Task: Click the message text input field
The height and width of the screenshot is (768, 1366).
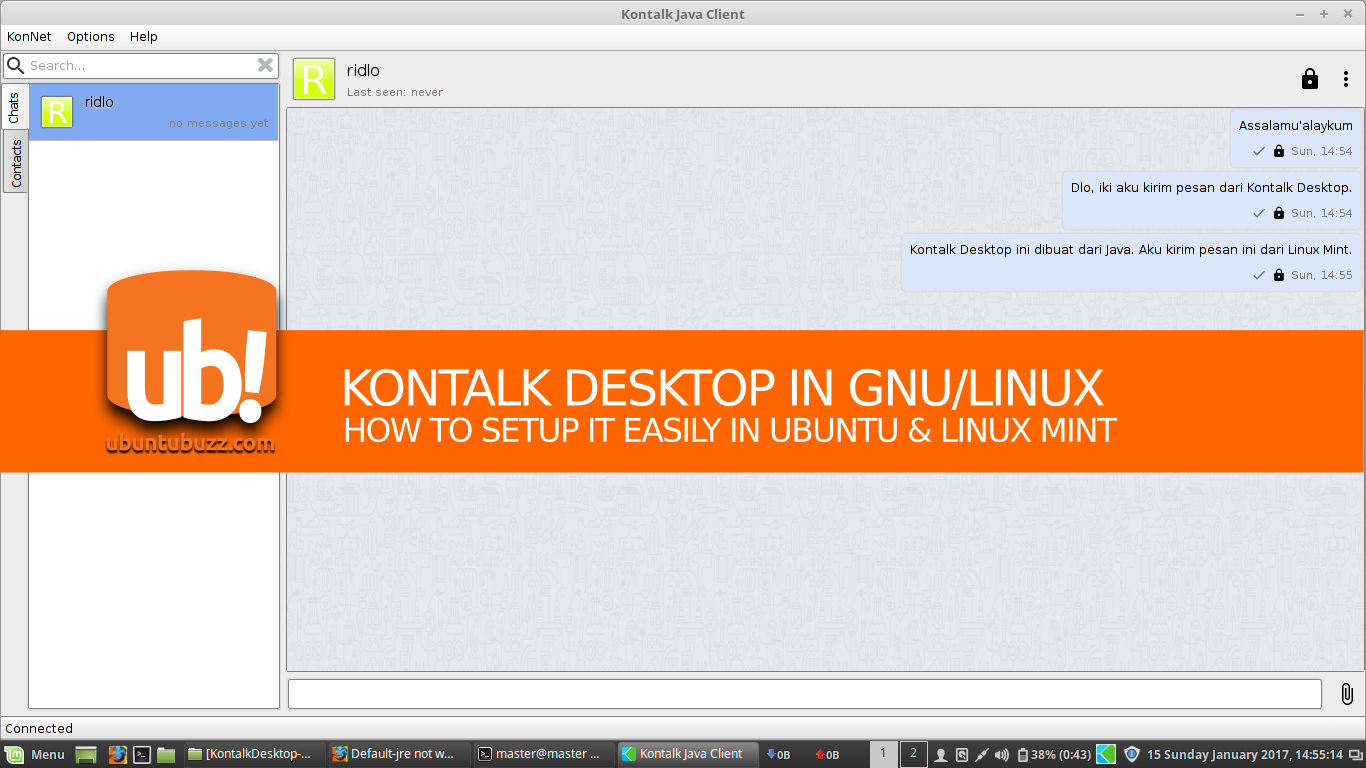Action: (805, 694)
